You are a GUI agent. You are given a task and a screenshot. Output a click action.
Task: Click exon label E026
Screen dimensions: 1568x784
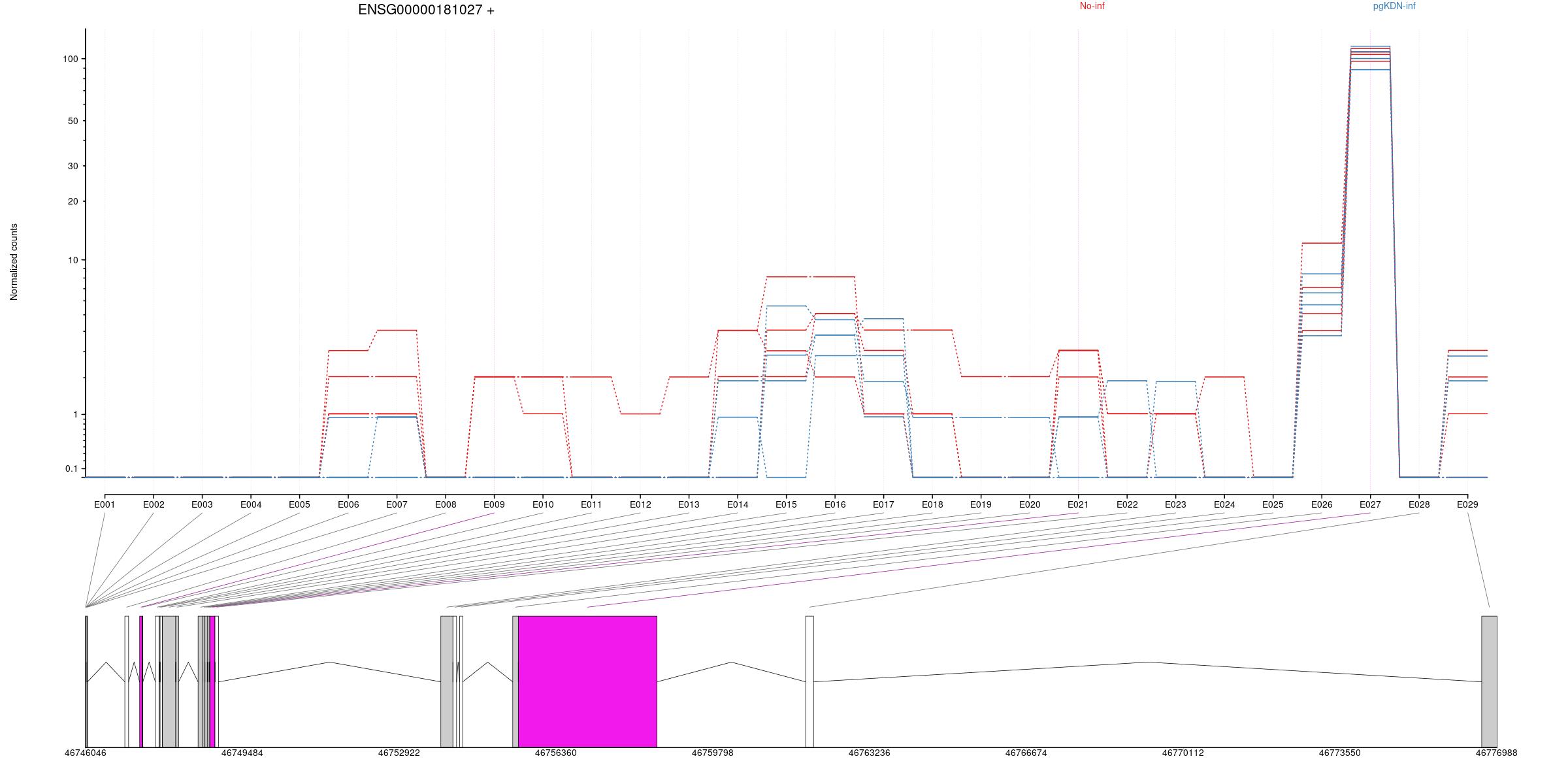click(x=1322, y=504)
